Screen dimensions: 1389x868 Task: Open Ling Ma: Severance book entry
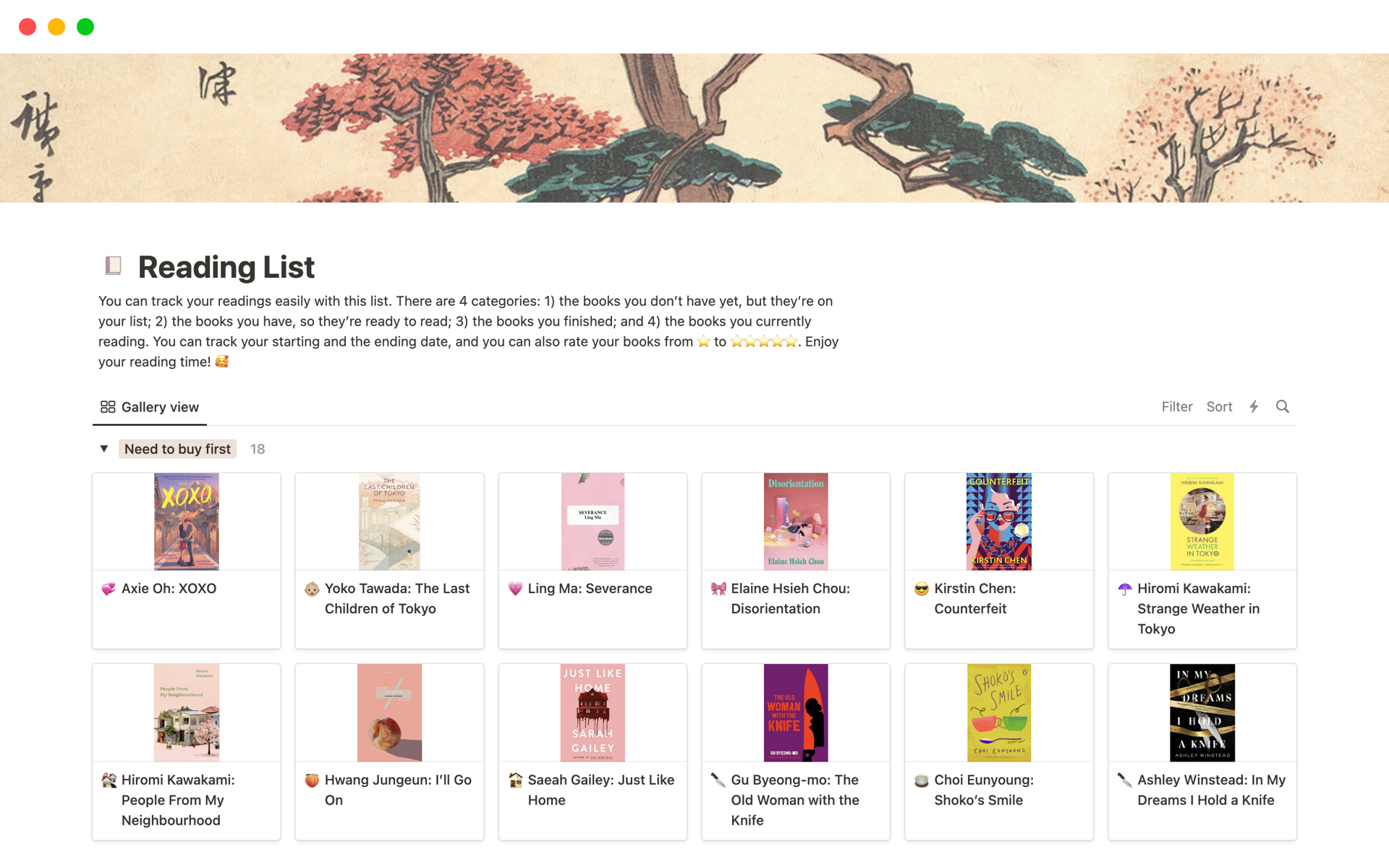click(x=589, y=588)
